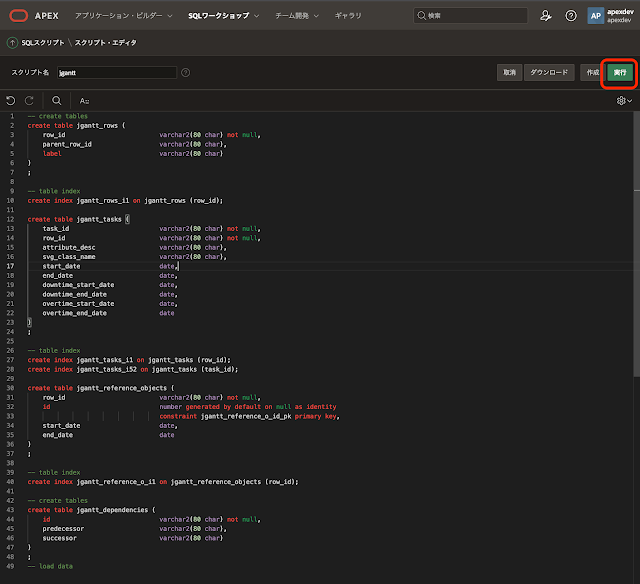Expand the アプリケーション・ビルダー chevron
640x584 pixels.
(170, 16)
